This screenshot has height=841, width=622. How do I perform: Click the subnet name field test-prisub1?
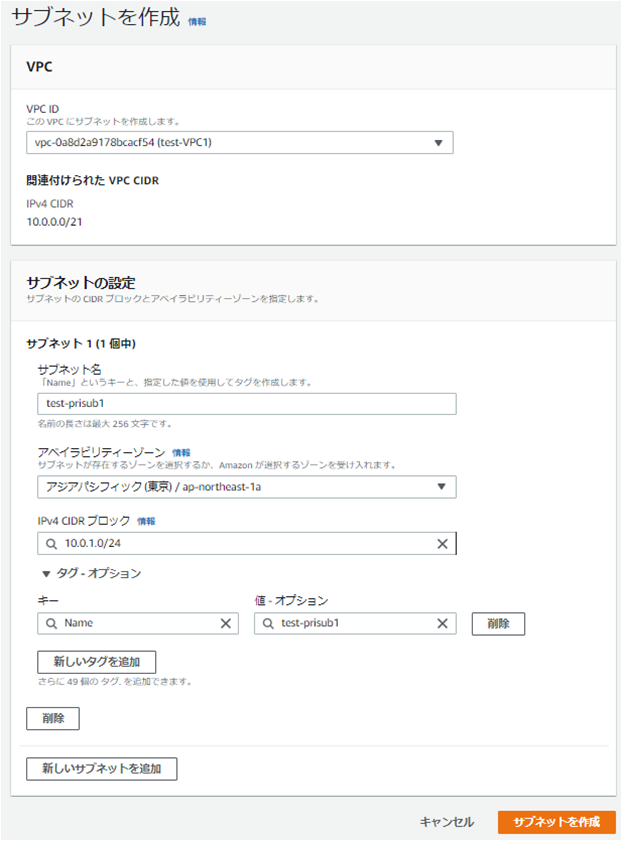(247, 404)
